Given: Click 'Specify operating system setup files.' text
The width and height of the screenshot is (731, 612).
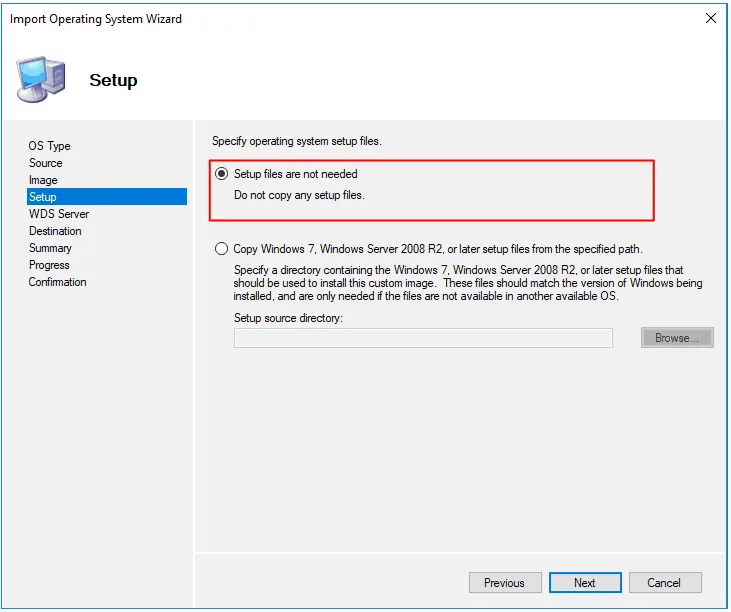Looking at the screenshot, I should pos(297,141).
